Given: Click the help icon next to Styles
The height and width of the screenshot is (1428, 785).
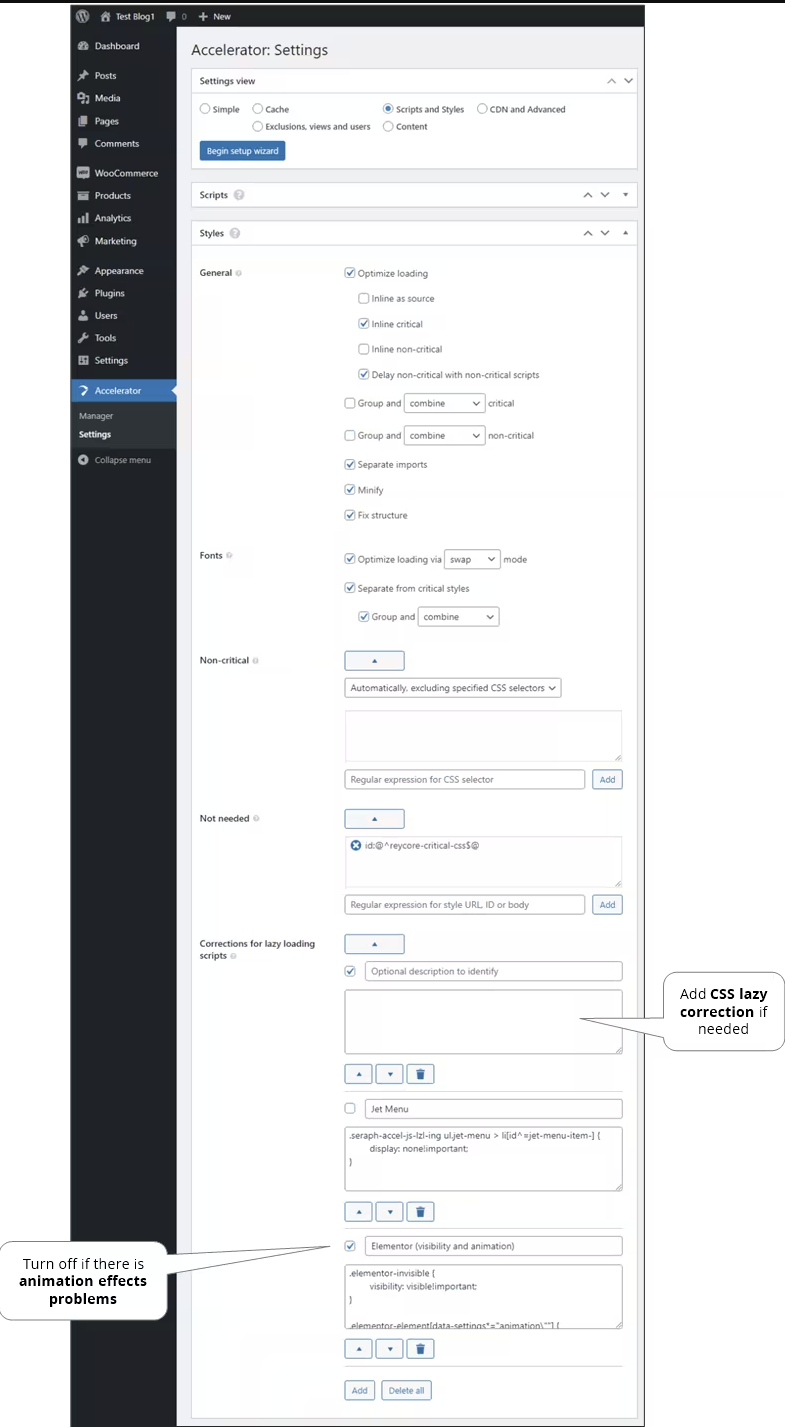Looking at the screenshot, I should click(235, 233).
